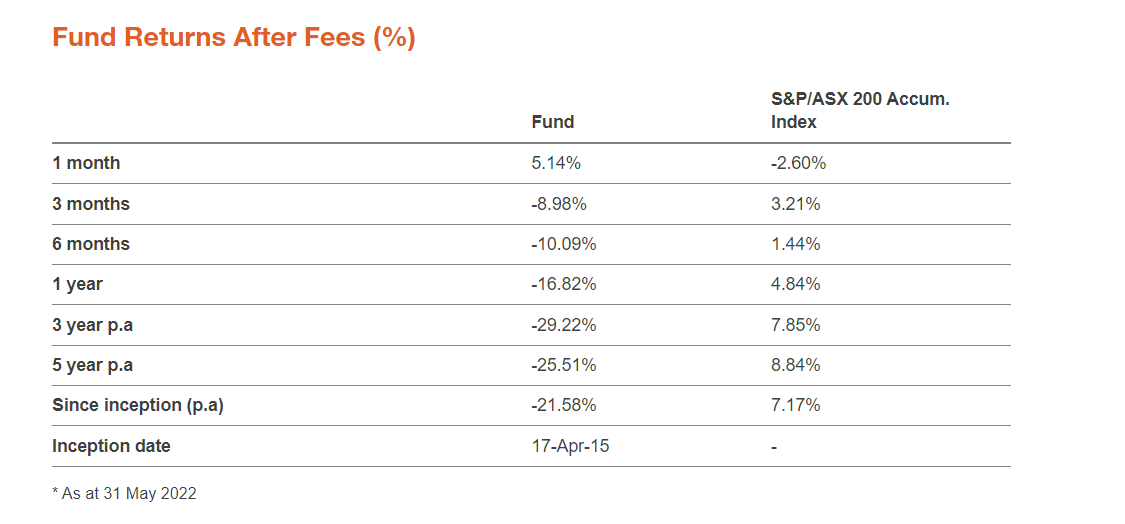
Task: Select the S&P/ASX 200 Accum. Index header
Action: pyautogui.click(x=860, y=111)
